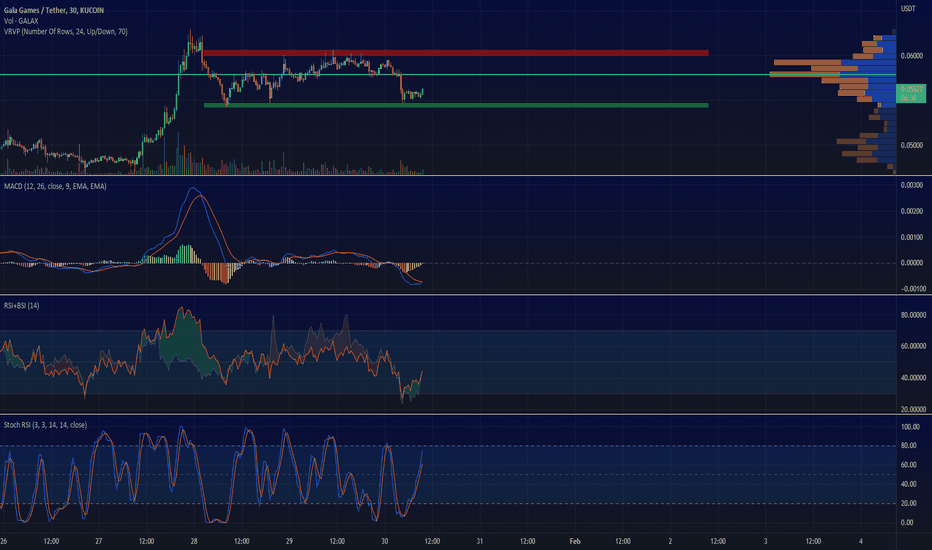
Task: Click the Gala Games / Tether symbol title
Action: pyautogui.click(x=54, y=11)
